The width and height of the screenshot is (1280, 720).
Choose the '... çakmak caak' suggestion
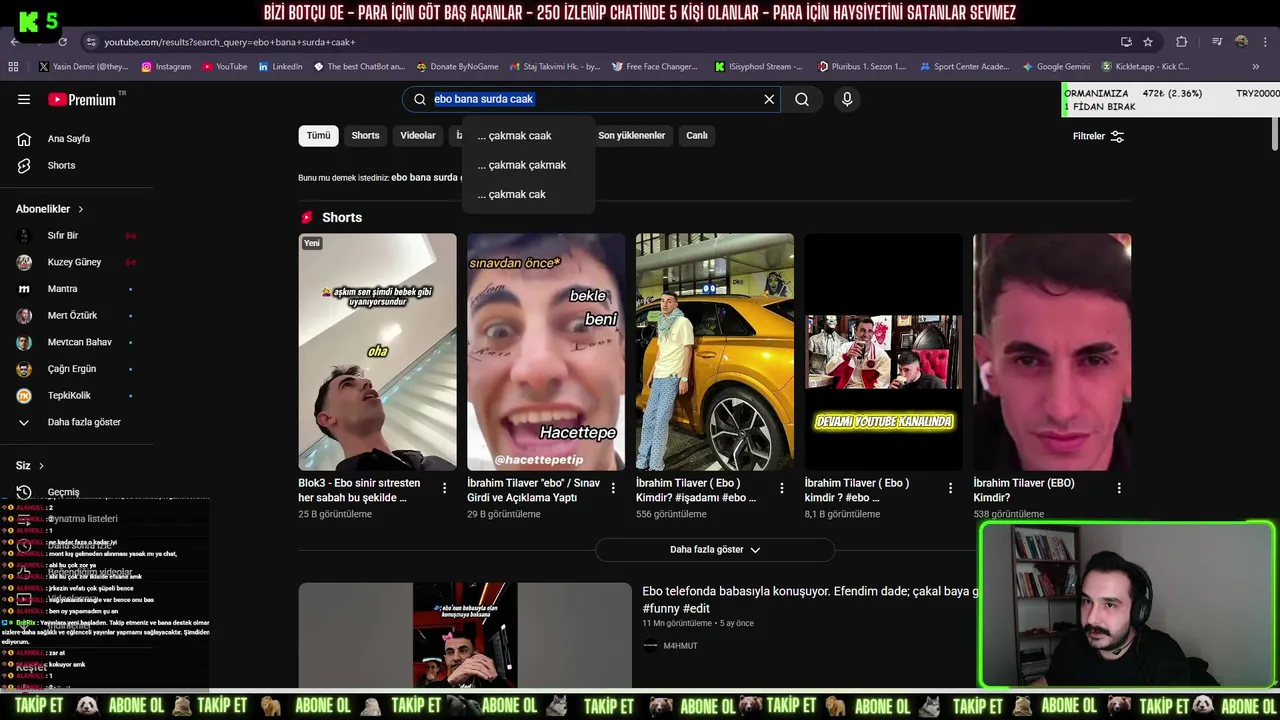tap(528, 136)
